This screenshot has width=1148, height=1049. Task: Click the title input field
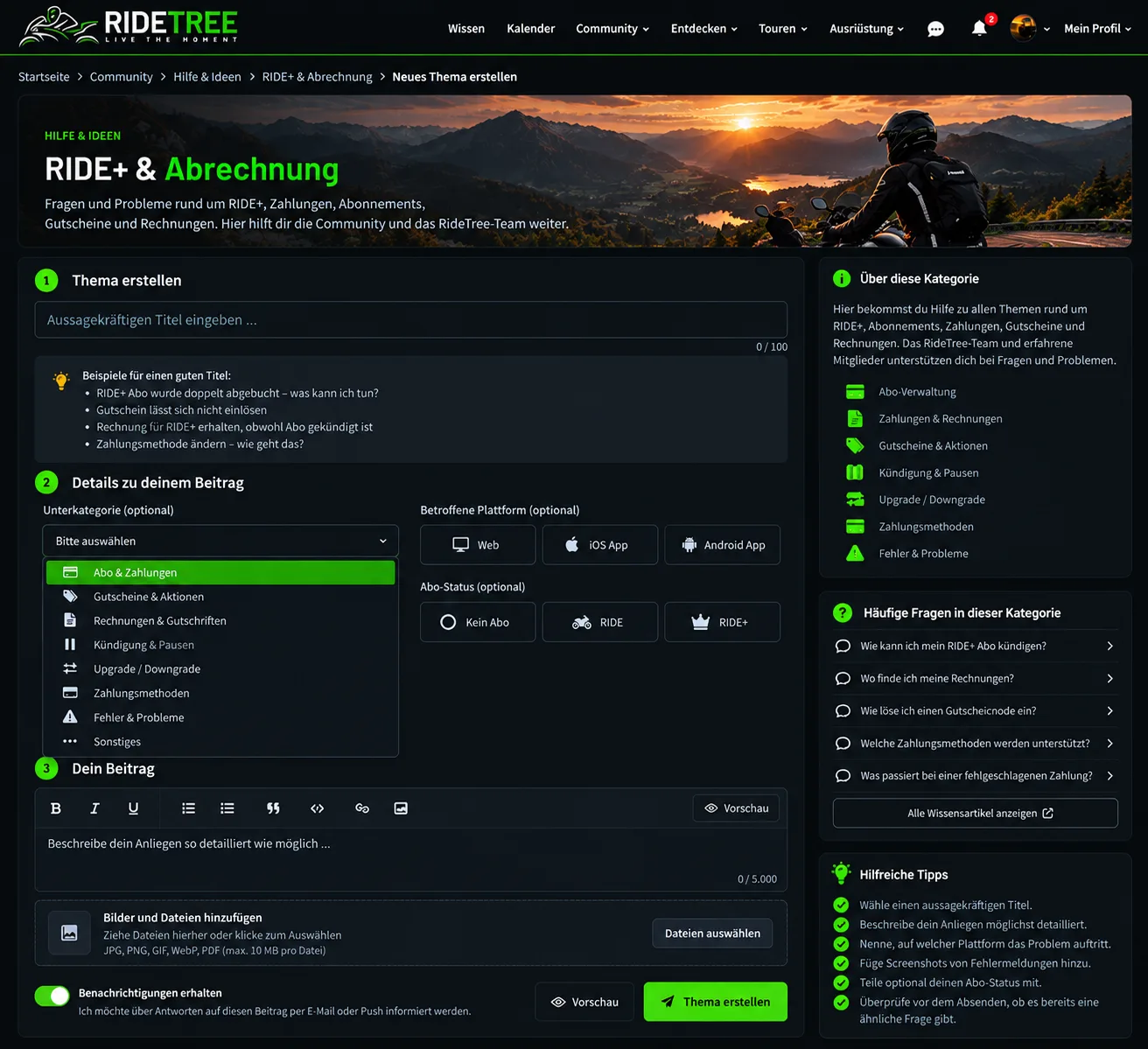click(x=411, y=319)
